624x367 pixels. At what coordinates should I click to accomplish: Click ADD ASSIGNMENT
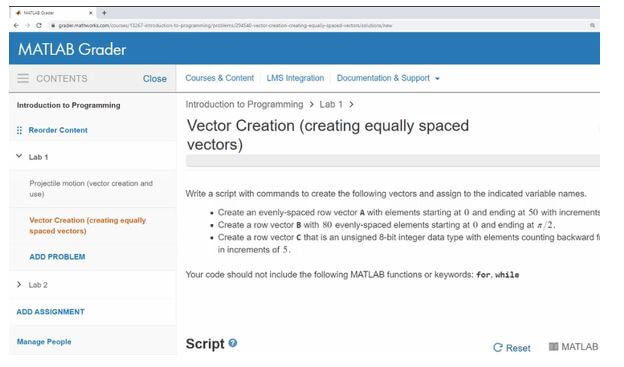(x=51, y=312)
